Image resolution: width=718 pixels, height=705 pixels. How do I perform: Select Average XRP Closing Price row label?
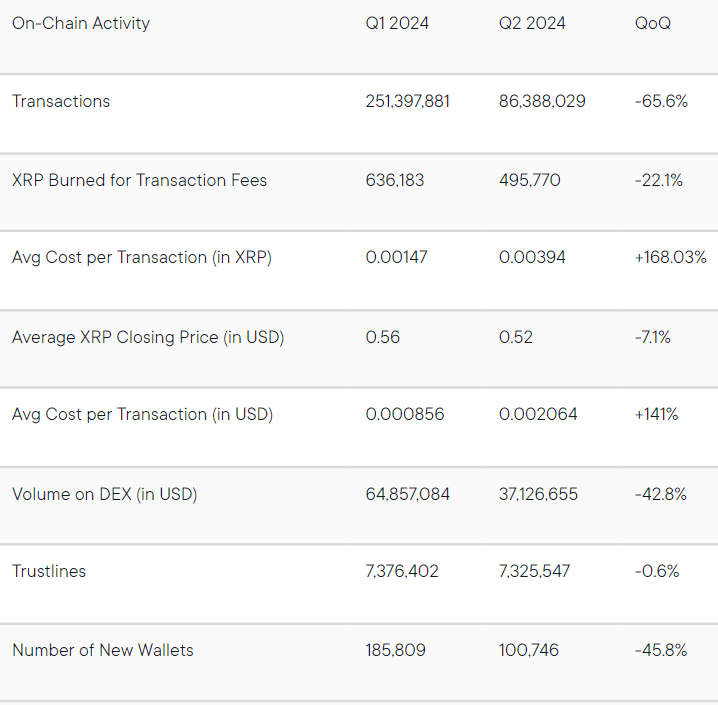point(148,337)
